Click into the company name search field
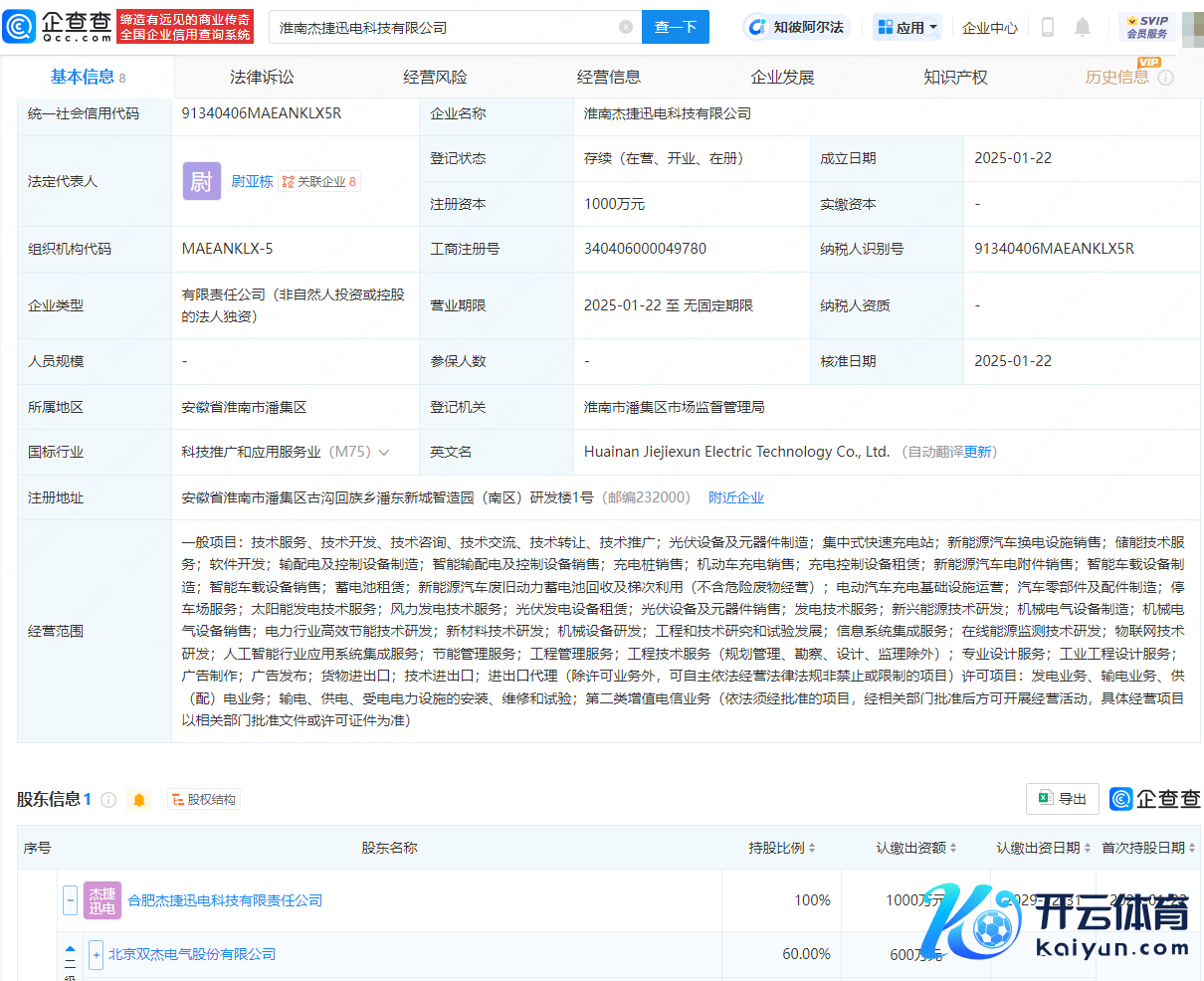The height and width of the screenshot is (981, 1204). click(x=443, y=28)
